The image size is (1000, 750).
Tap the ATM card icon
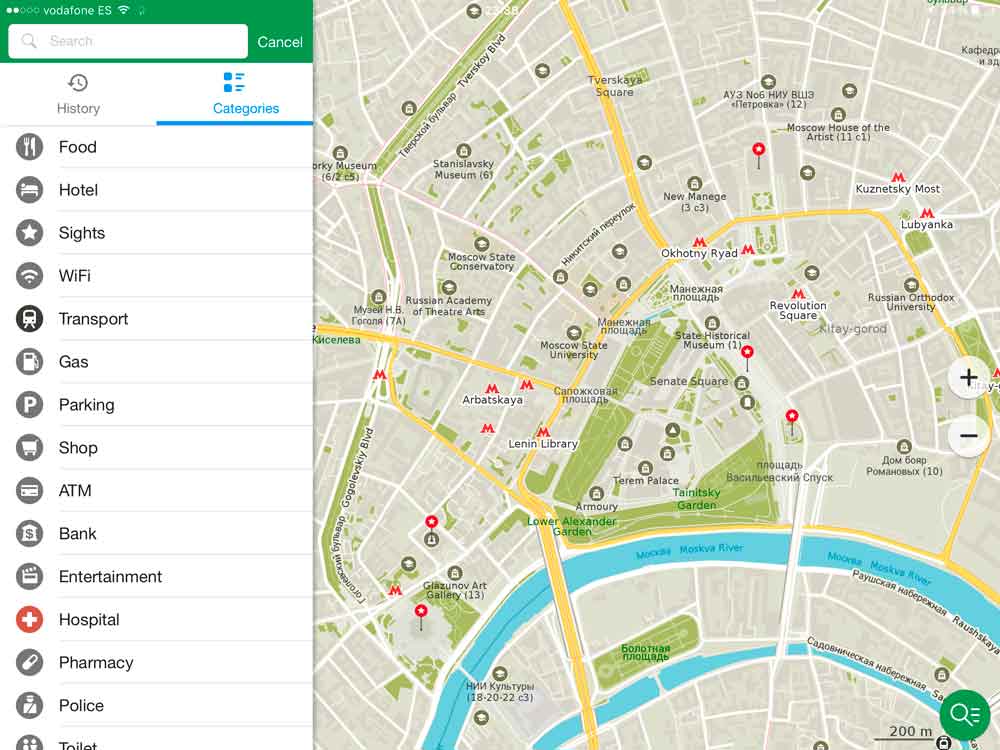[29, 490]
